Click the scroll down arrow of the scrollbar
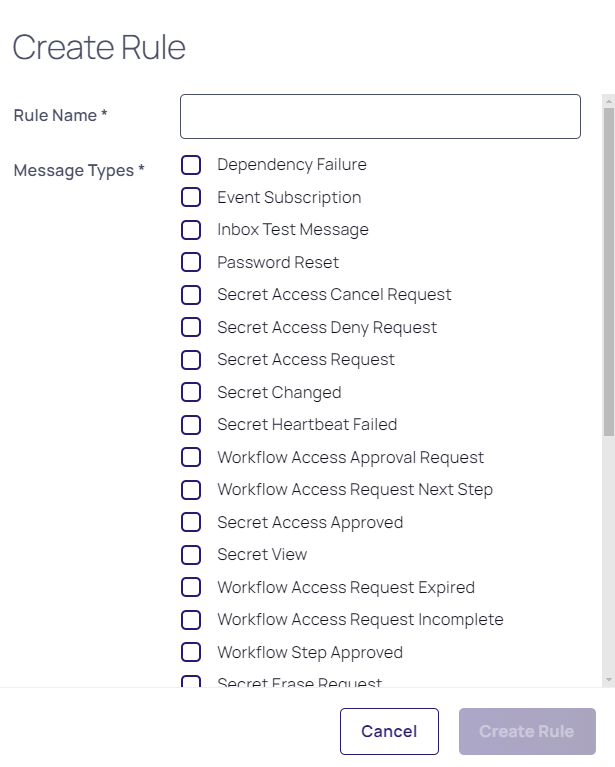 coord(609,680)
